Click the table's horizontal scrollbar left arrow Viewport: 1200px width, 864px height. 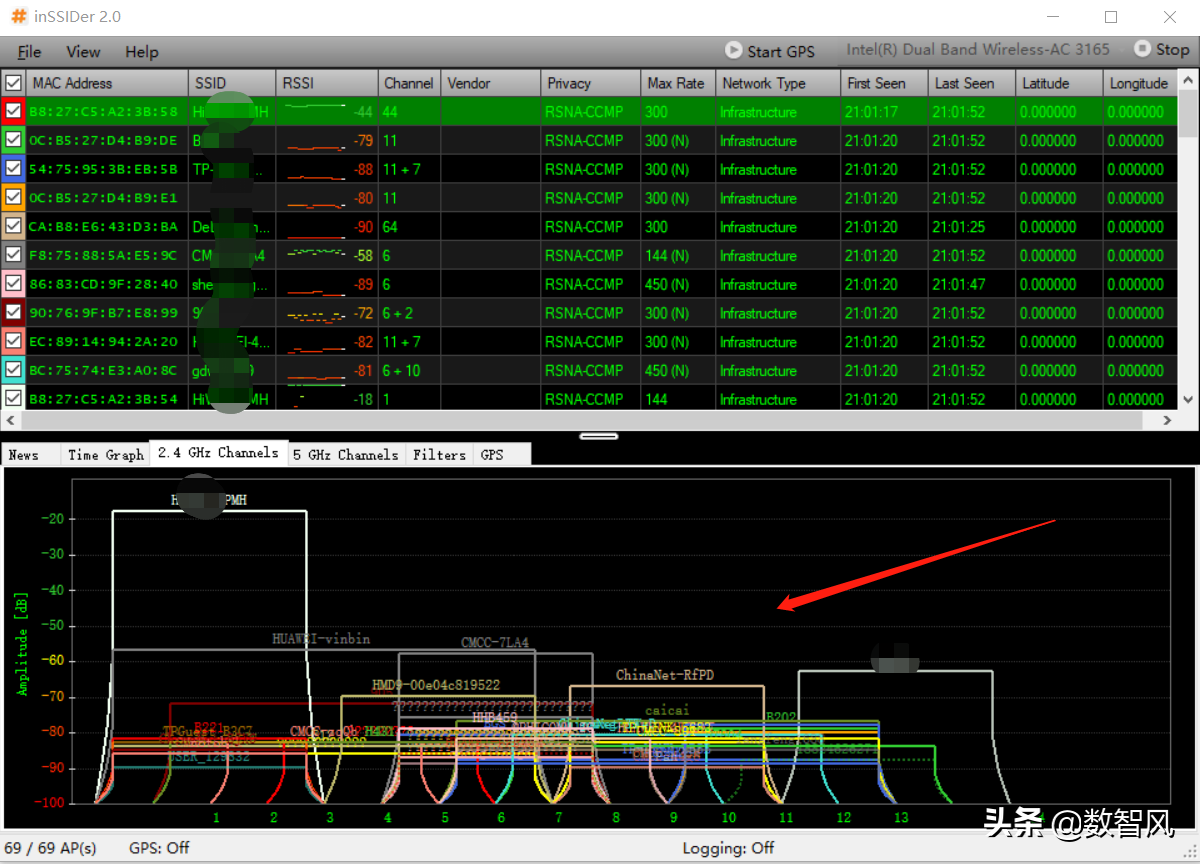click(10, 421)
